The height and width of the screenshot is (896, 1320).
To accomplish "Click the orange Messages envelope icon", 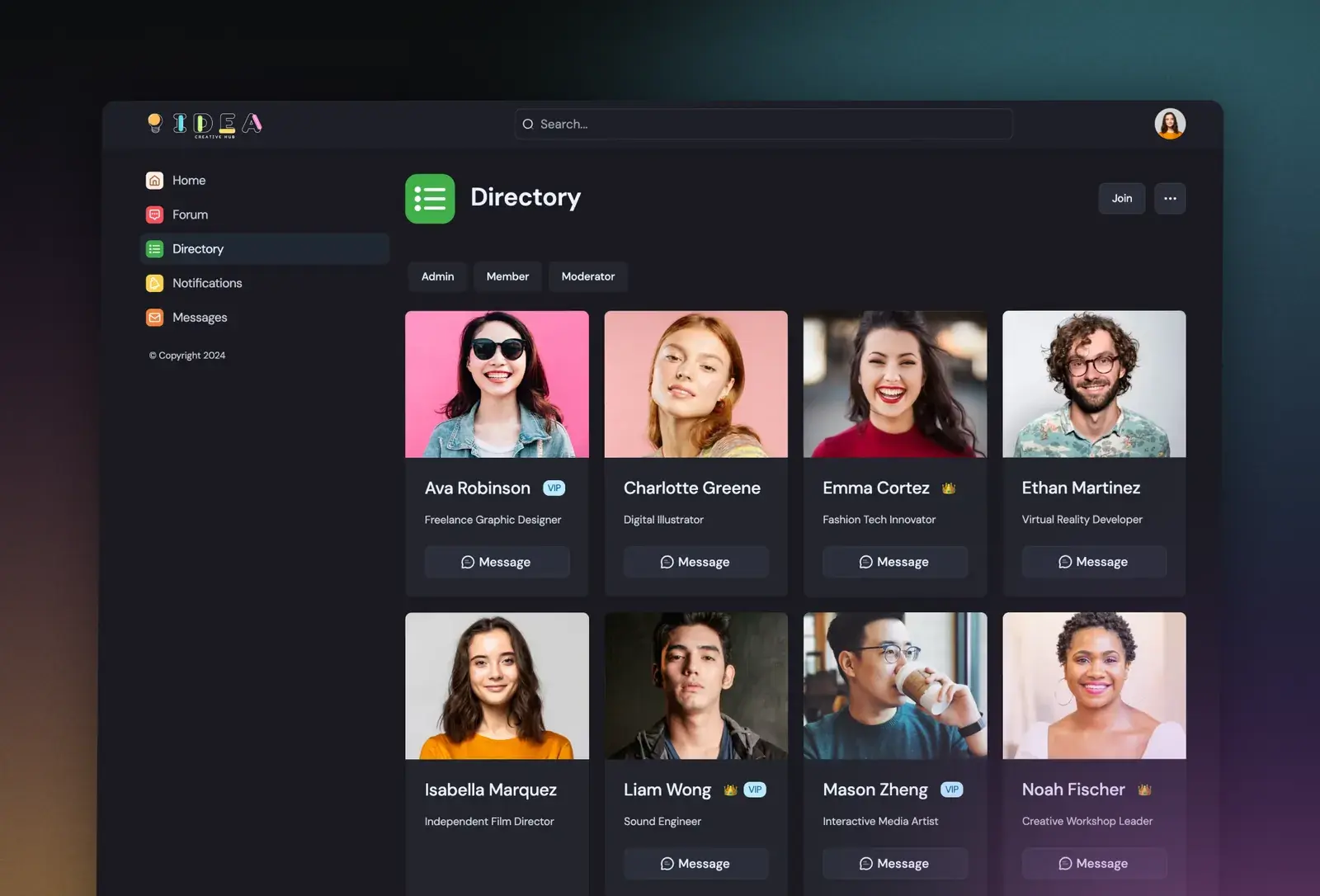I will click(x=154, y=317).
